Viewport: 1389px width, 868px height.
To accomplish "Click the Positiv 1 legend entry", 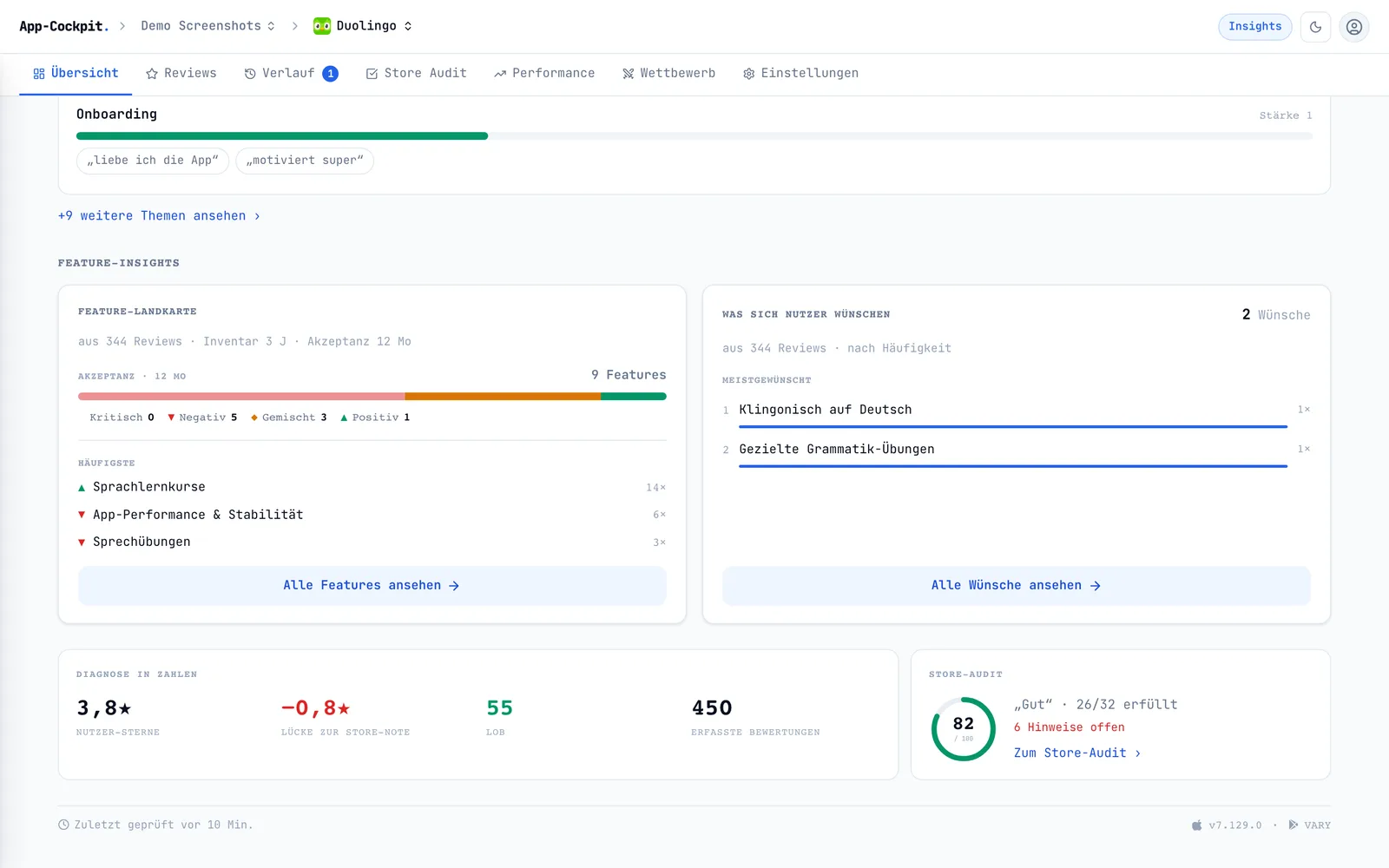I will tap(375, 418).
